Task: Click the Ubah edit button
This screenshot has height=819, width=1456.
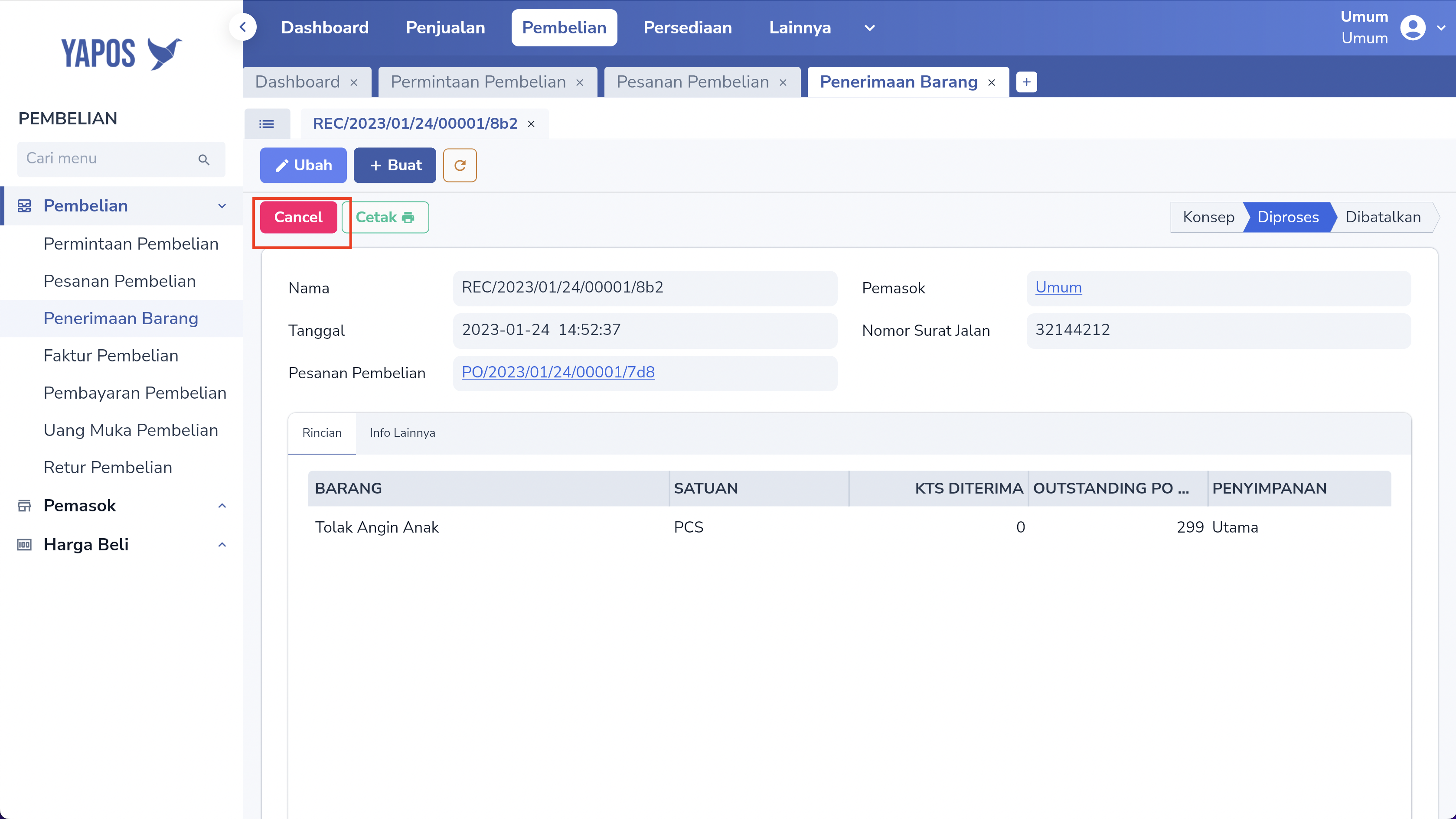Action: point(303,166)
